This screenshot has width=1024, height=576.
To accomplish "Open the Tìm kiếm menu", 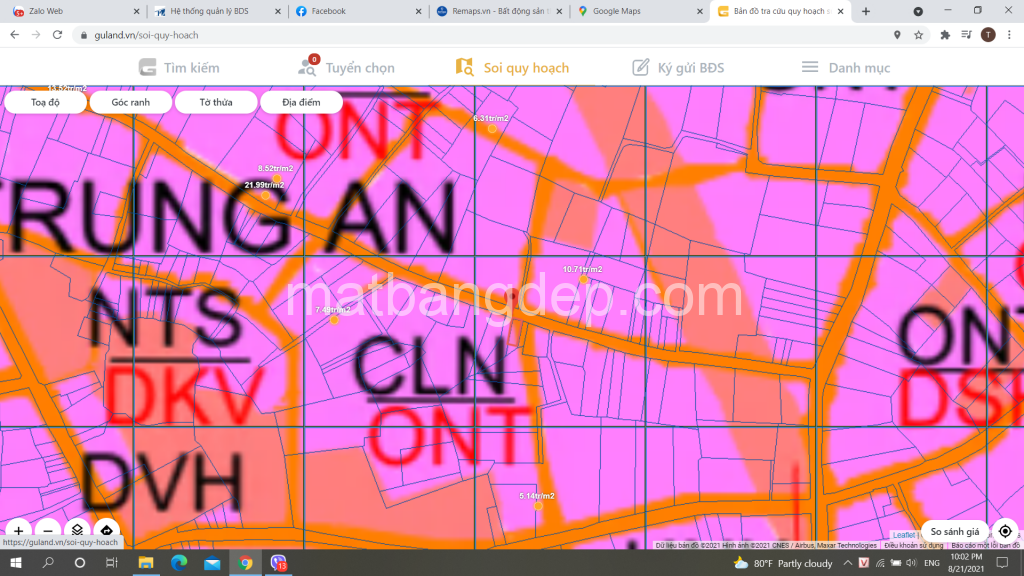I will (x=180, y=67).
